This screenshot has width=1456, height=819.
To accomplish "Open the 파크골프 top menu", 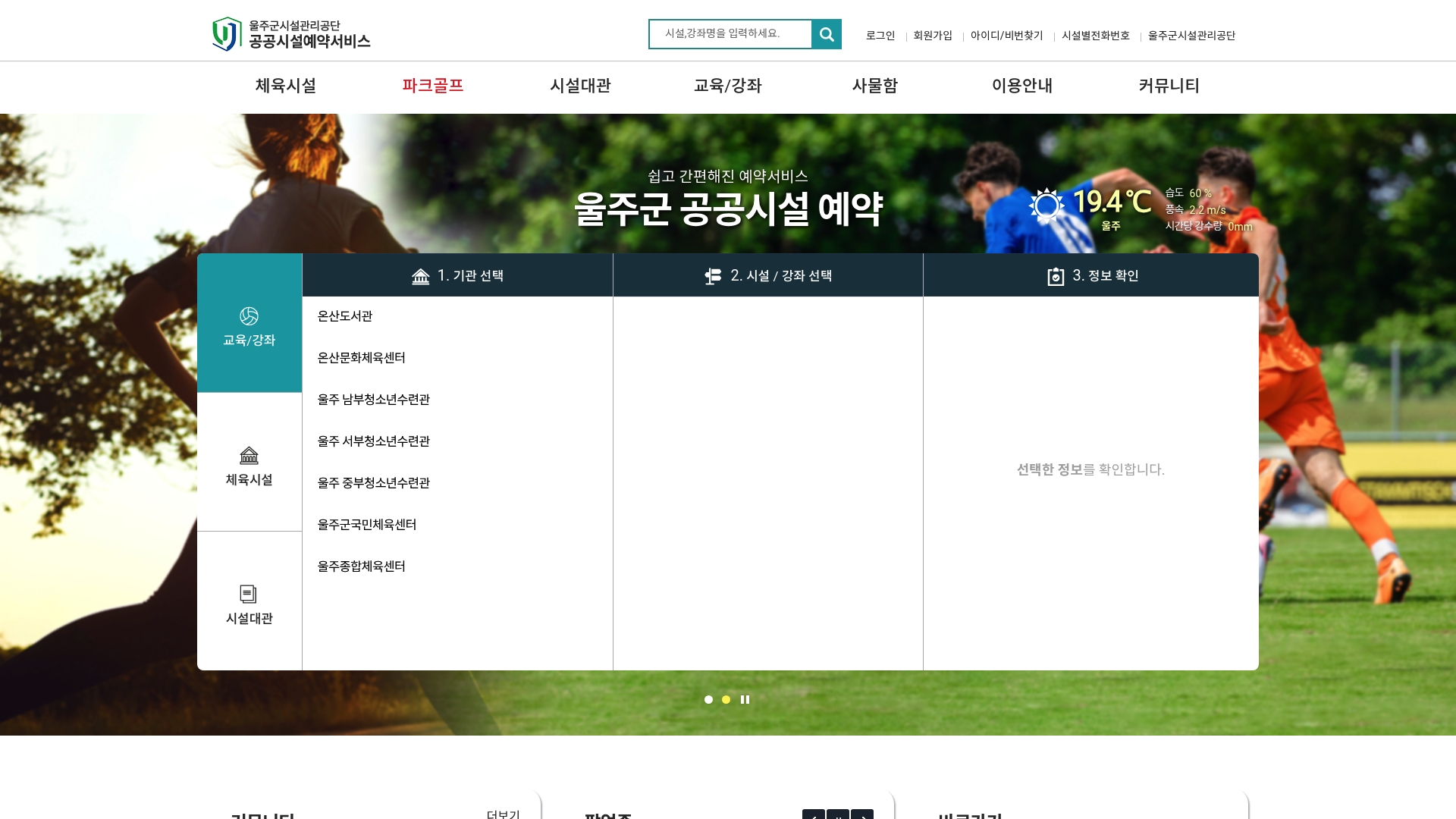I will [433, 86].
